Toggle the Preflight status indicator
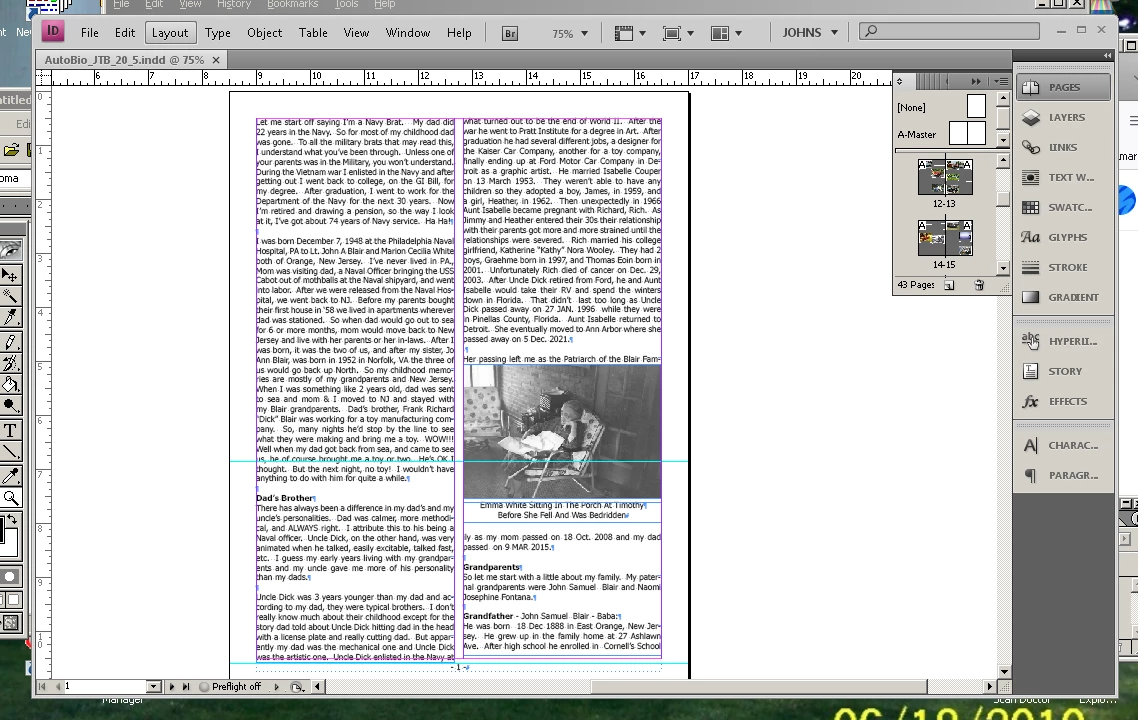 [204, 687]
